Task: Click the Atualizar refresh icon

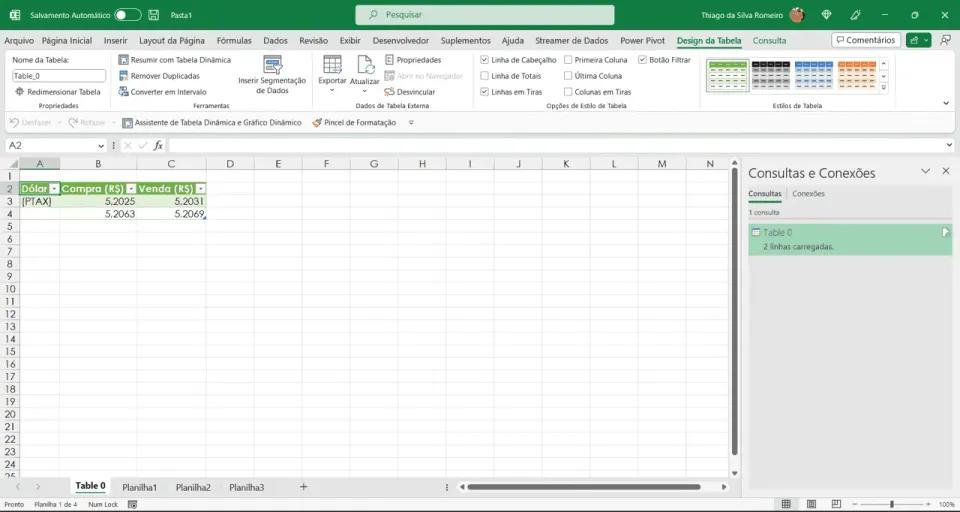Action: (x=366, y=64)
